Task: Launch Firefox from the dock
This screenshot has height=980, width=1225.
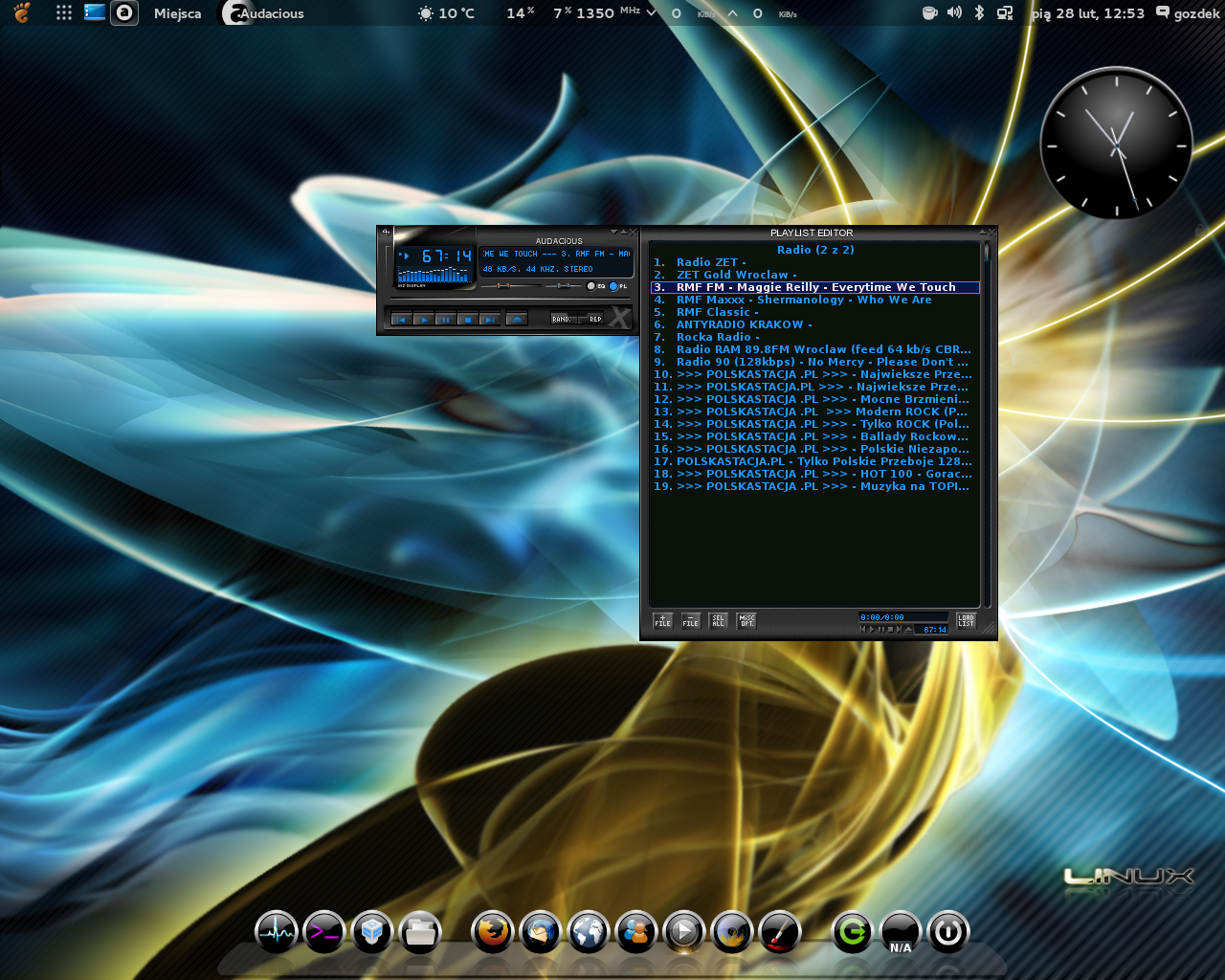Action: (493, 931)
